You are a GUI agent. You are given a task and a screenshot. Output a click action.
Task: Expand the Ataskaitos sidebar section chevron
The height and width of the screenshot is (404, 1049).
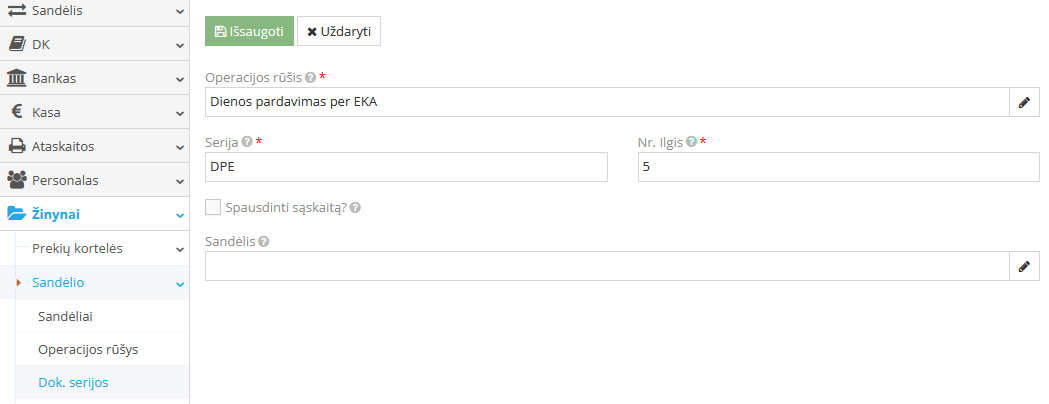pos(179,147)
